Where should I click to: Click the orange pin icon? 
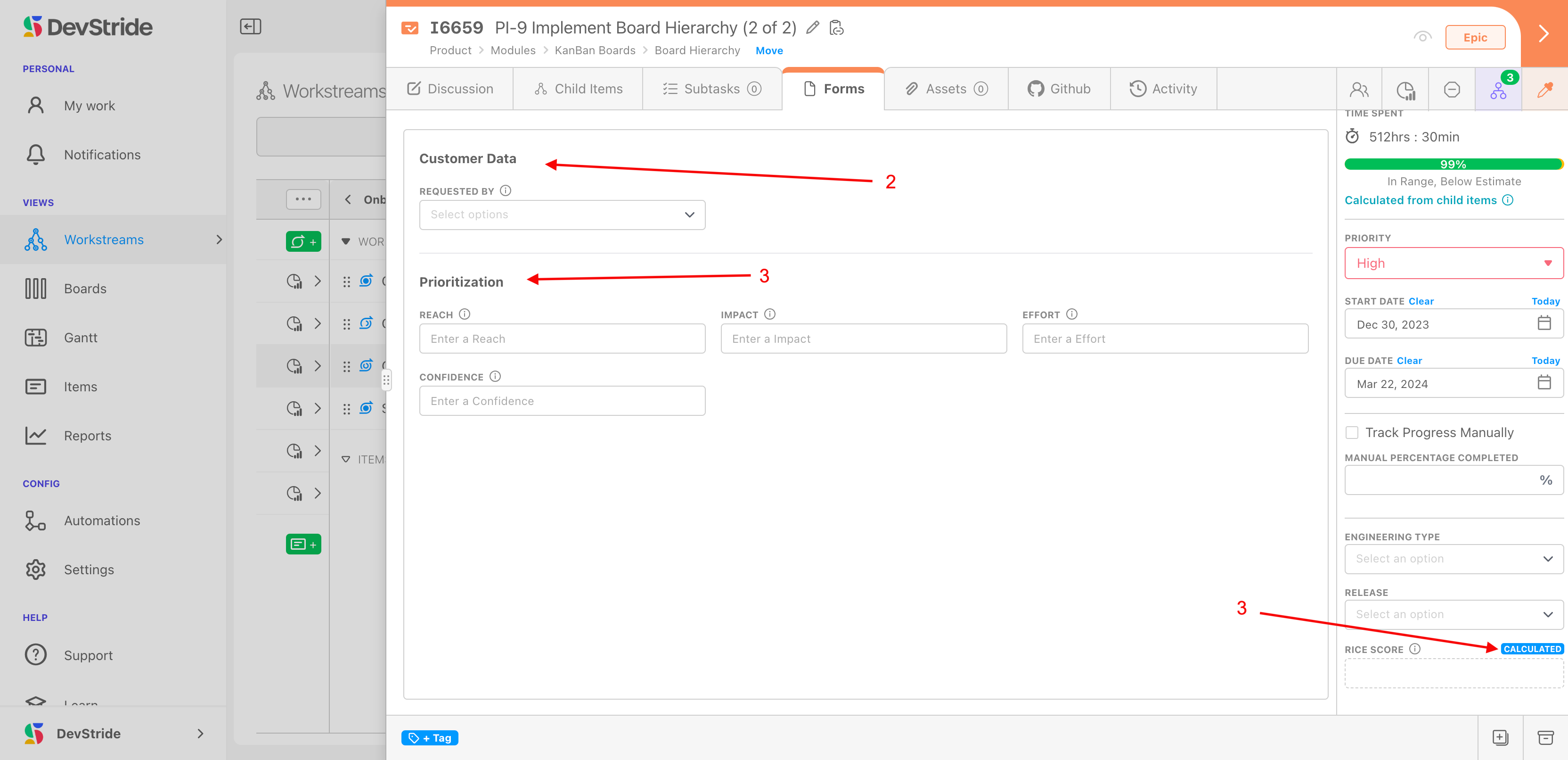pyautogui.click(x=1545, y=90)
